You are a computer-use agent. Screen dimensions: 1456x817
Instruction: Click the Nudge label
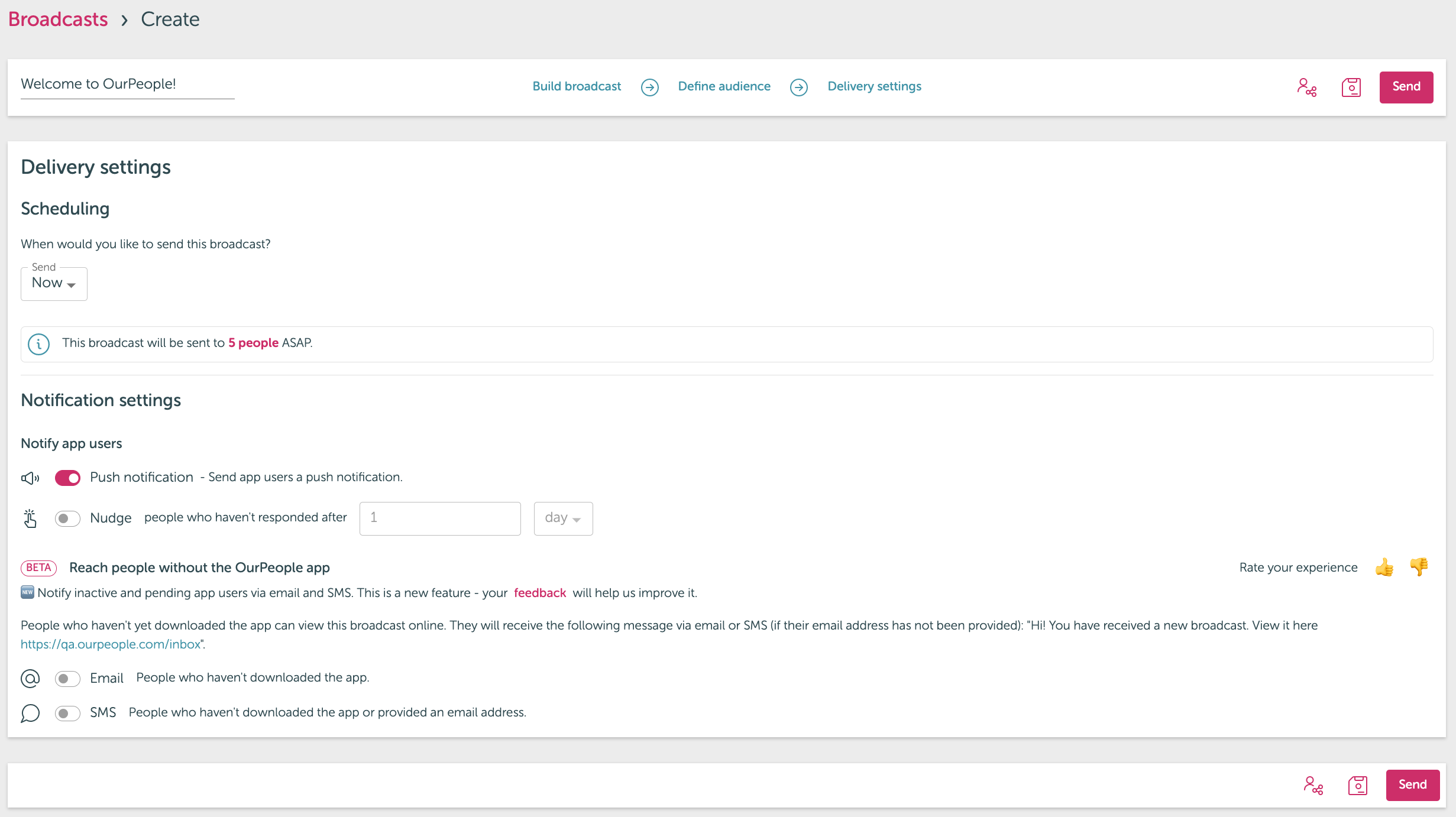(x=111, y=518)
